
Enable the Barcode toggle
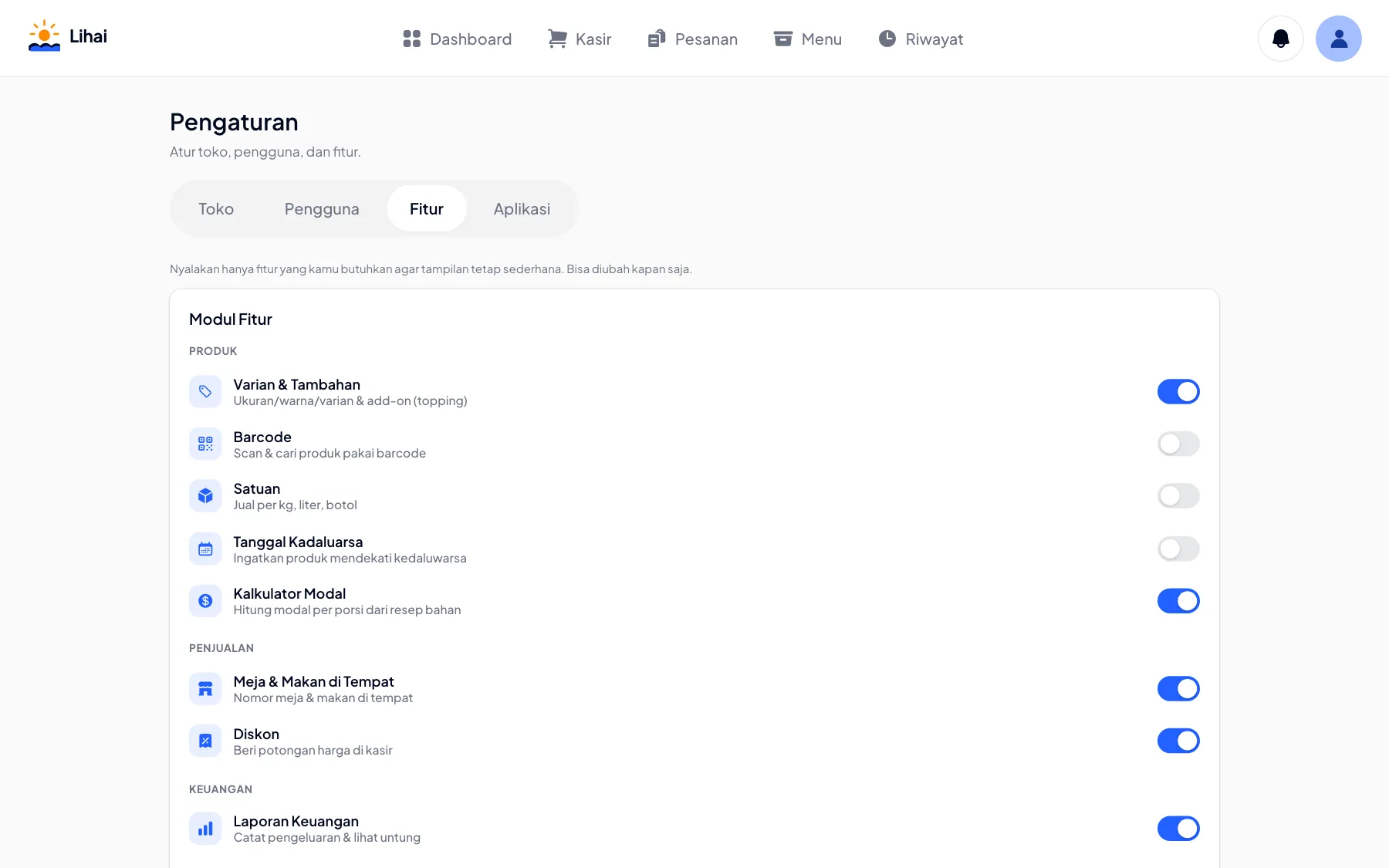[x=1178, y=444]
